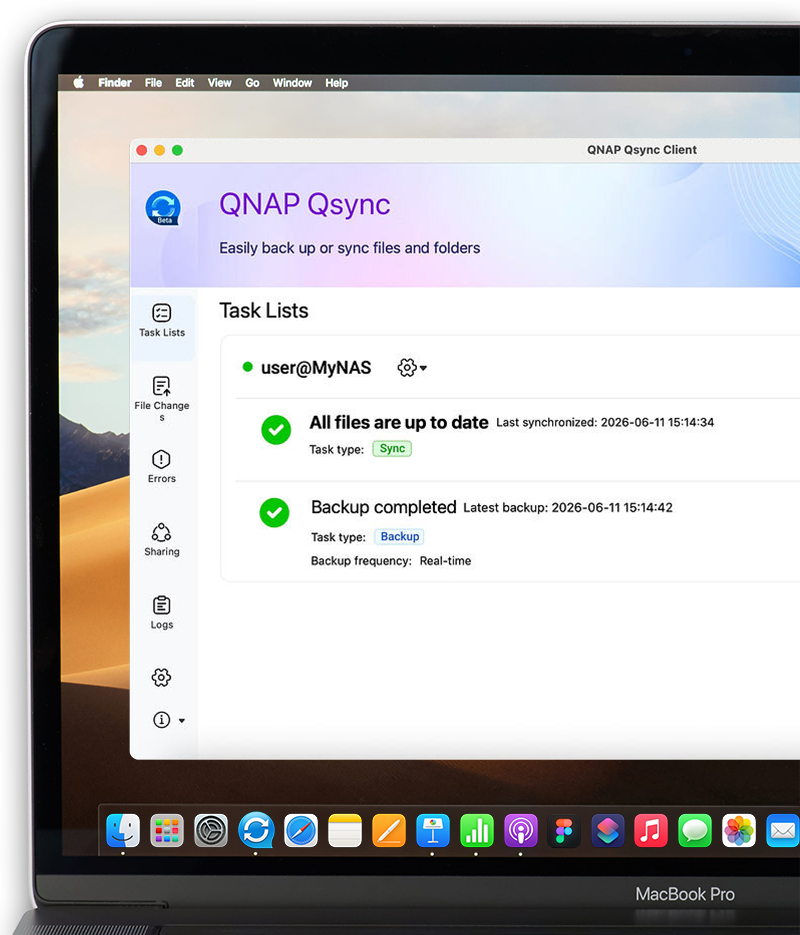800x935 pixels.
Task: Open the Finder menu in menu bar
Action: tap(114, 82)
